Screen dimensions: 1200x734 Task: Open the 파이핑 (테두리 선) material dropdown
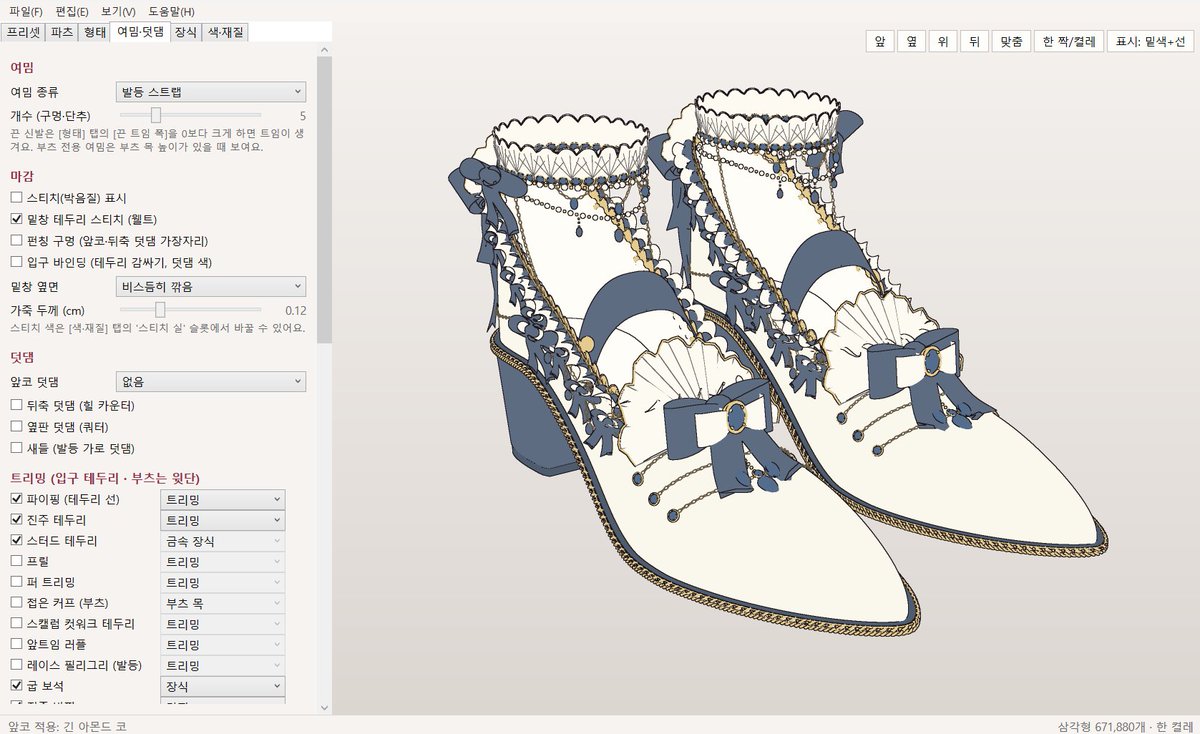point(223,499)
